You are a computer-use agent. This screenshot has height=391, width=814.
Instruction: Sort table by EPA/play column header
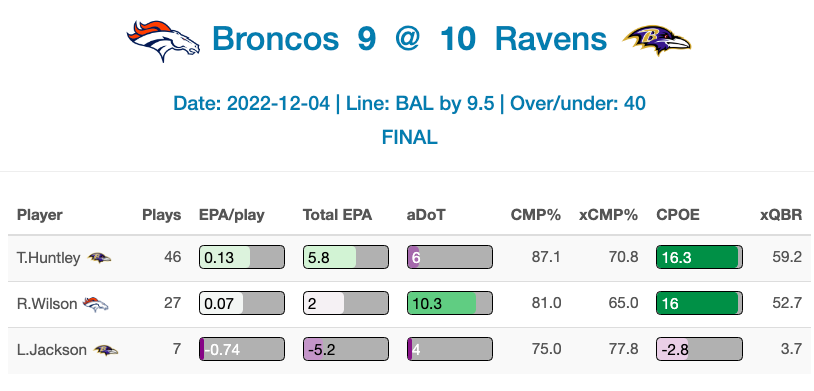tap(232, 215)
